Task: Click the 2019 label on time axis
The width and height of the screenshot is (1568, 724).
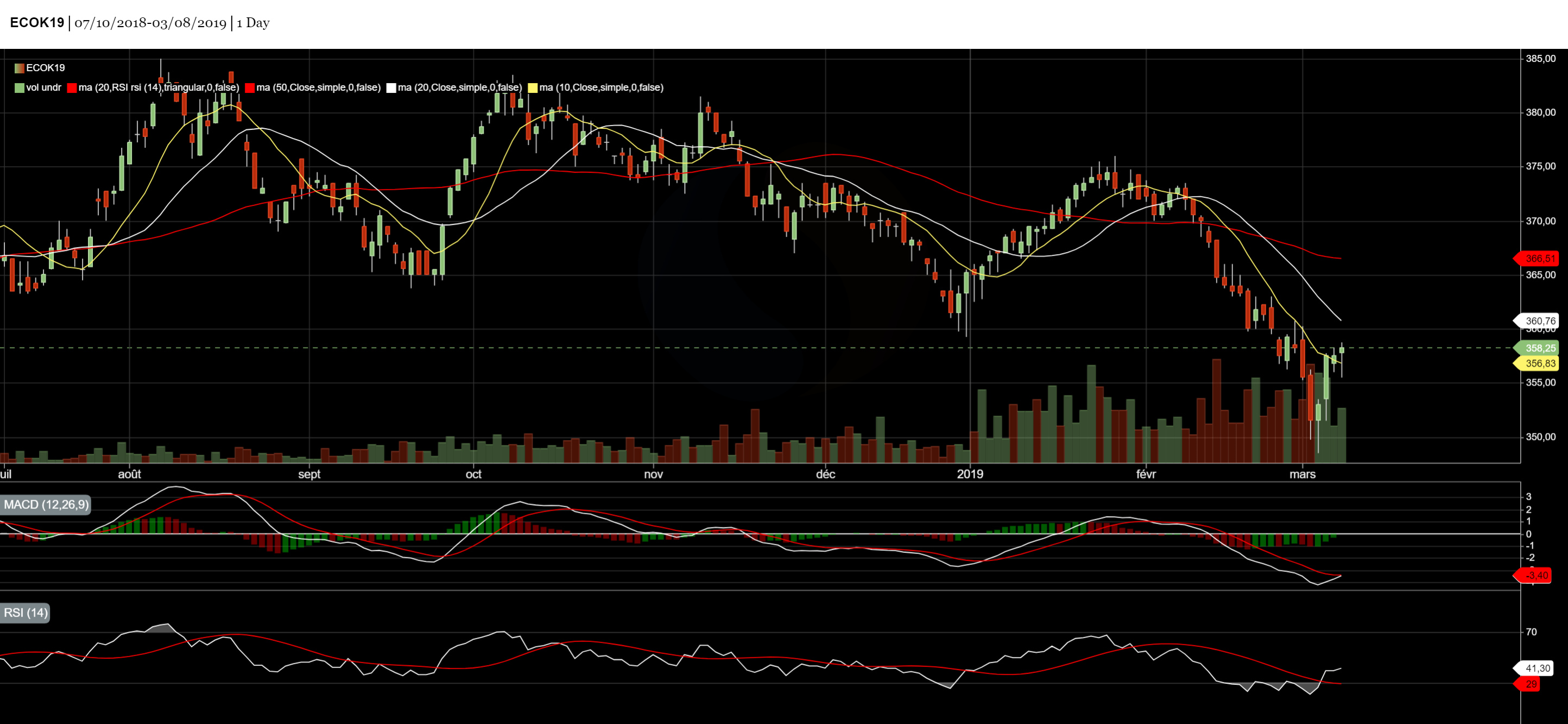Action: click(x=970, y=474)
